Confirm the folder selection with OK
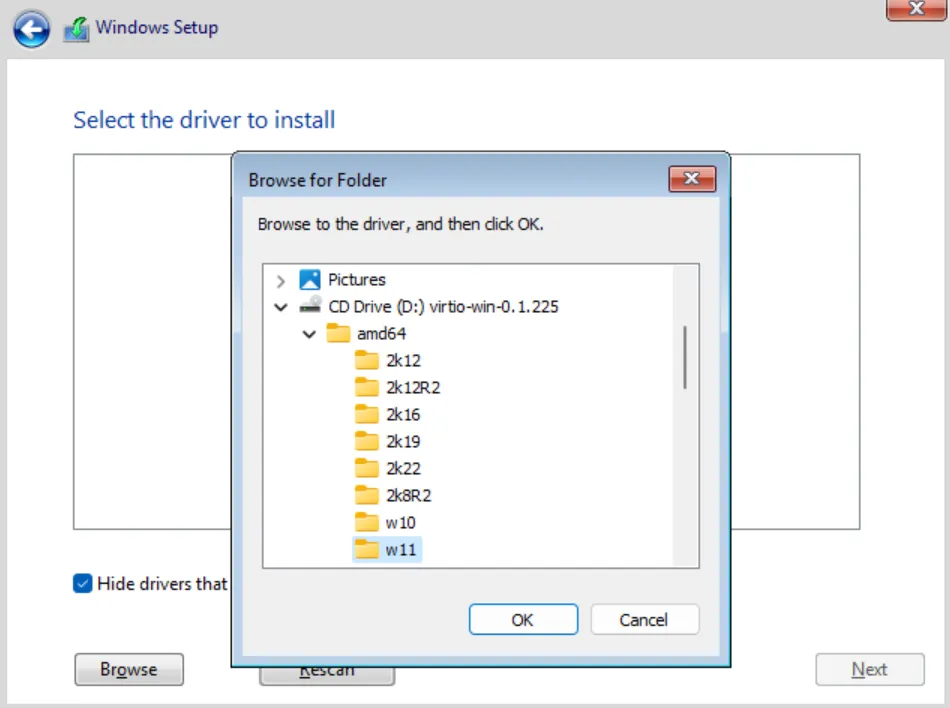950x708 pixels. point(523,619)
